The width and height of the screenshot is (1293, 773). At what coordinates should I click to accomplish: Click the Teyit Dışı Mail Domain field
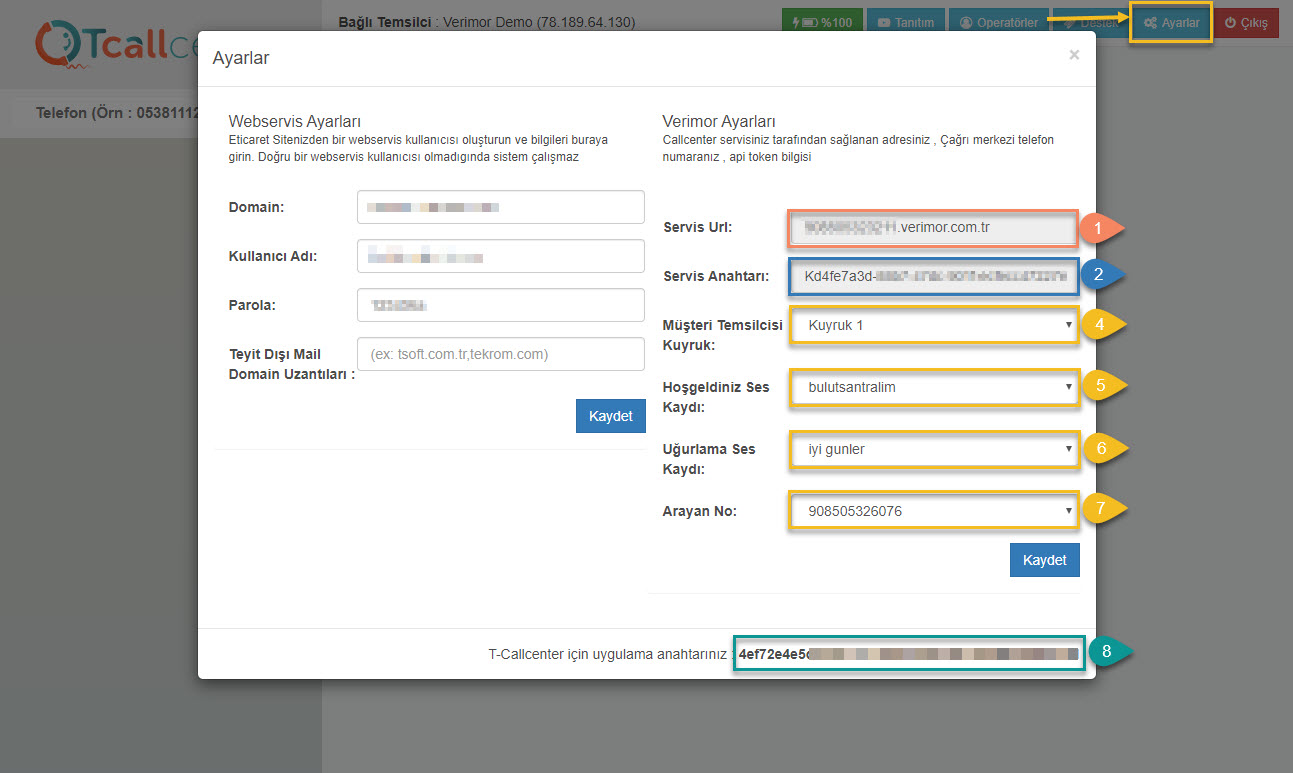click(x=500, y=354)
